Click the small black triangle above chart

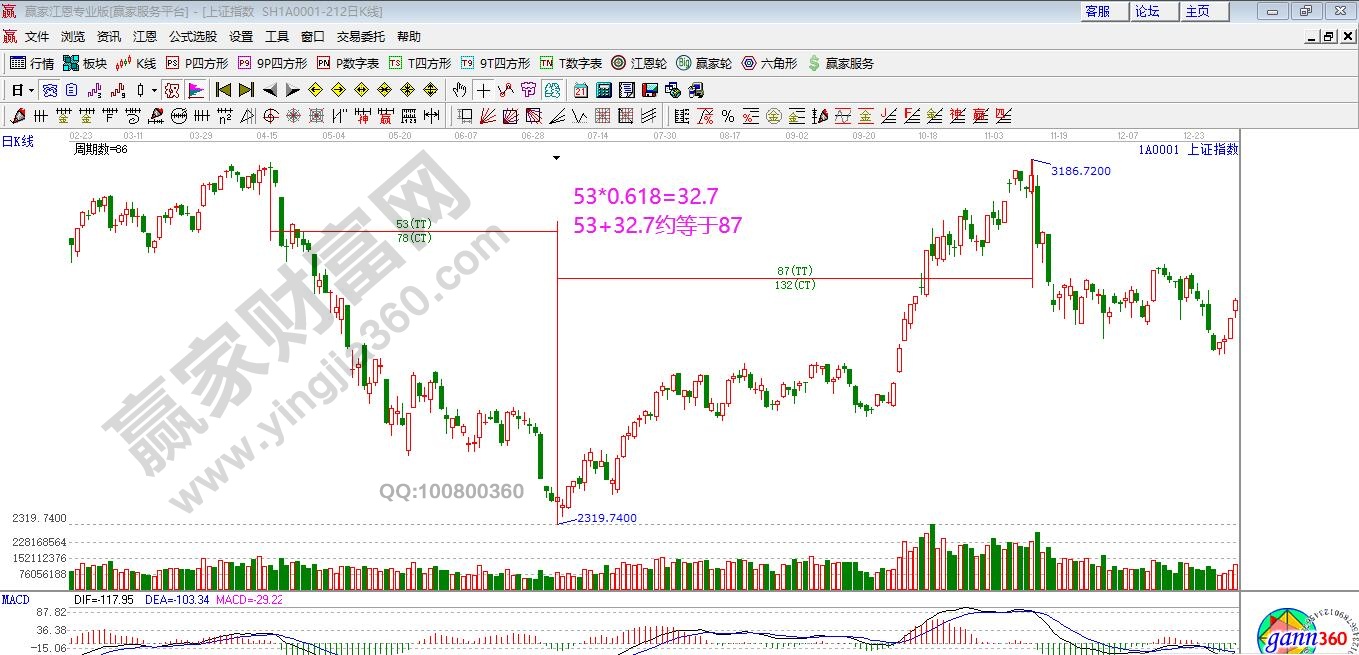coord(557,158)
